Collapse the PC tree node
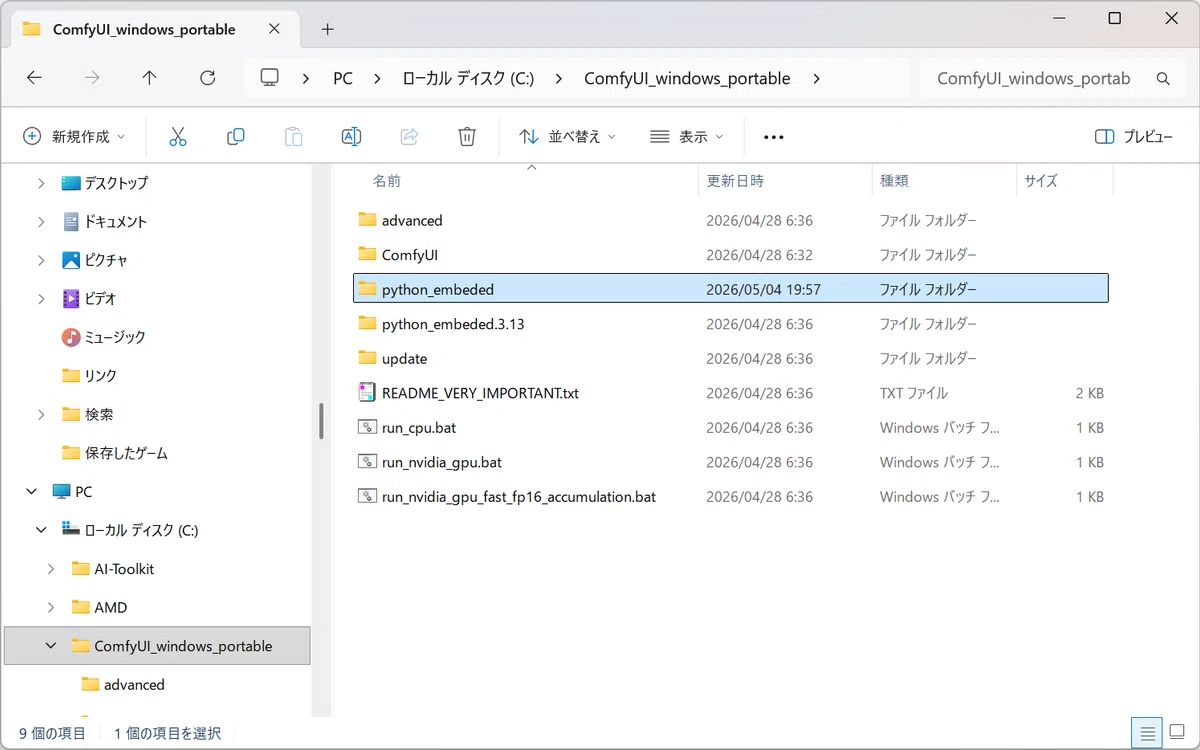1200x750 pixels. 31,492
